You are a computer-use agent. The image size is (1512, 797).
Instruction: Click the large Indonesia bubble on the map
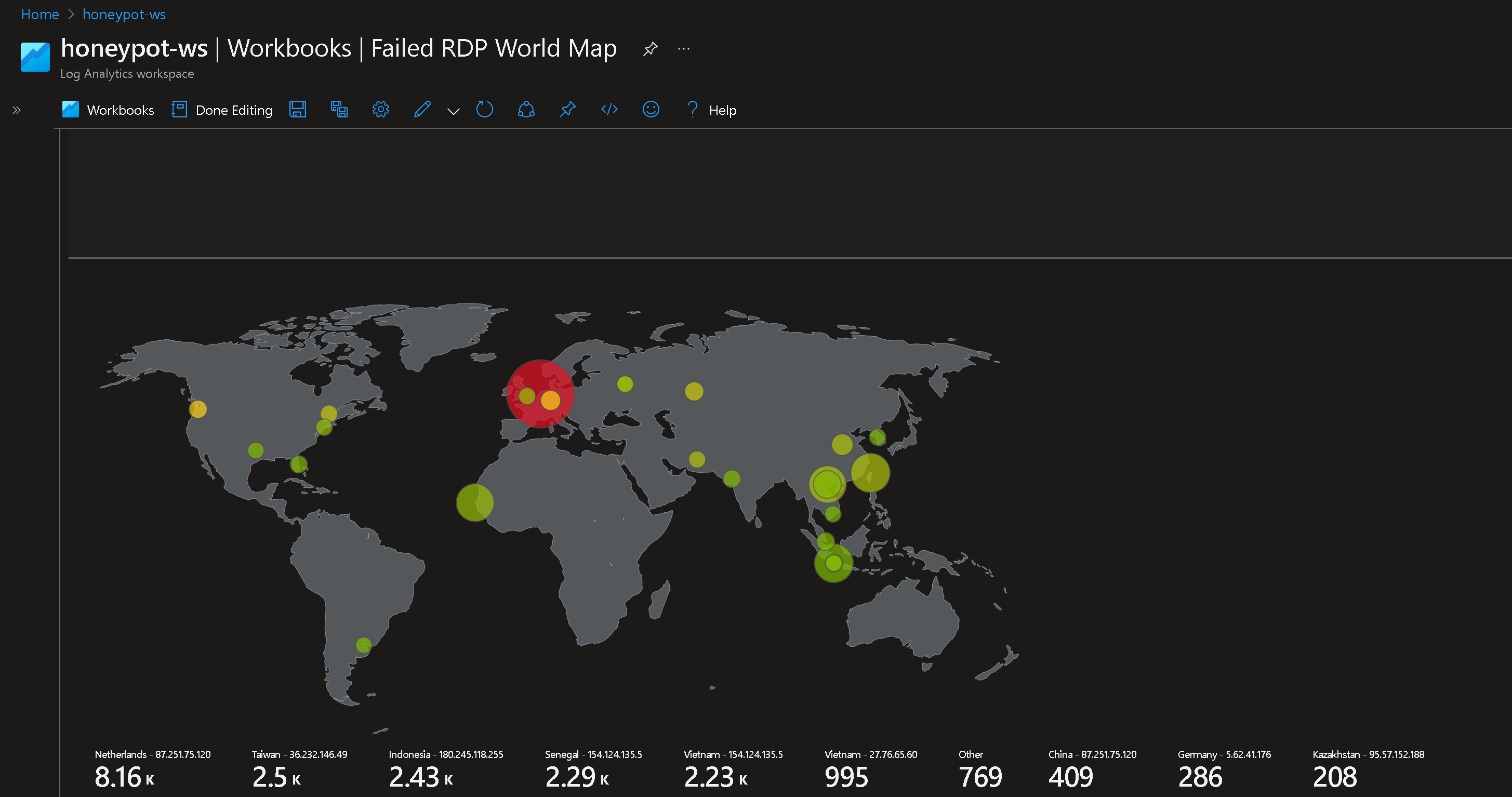point(833,563)
